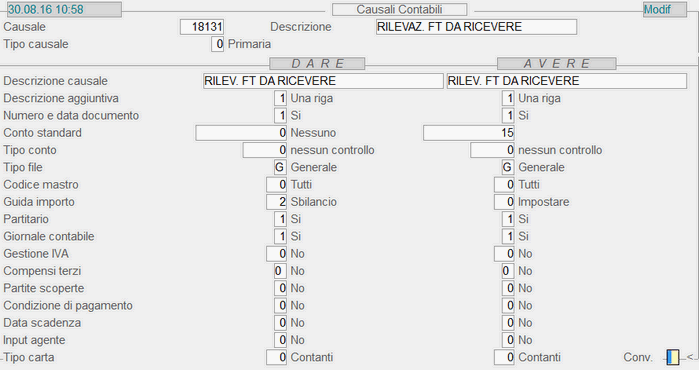Click the AVERE Tipo file field G
The height and width of the screenshot is (370, 699).
click(x=508, y=168)
